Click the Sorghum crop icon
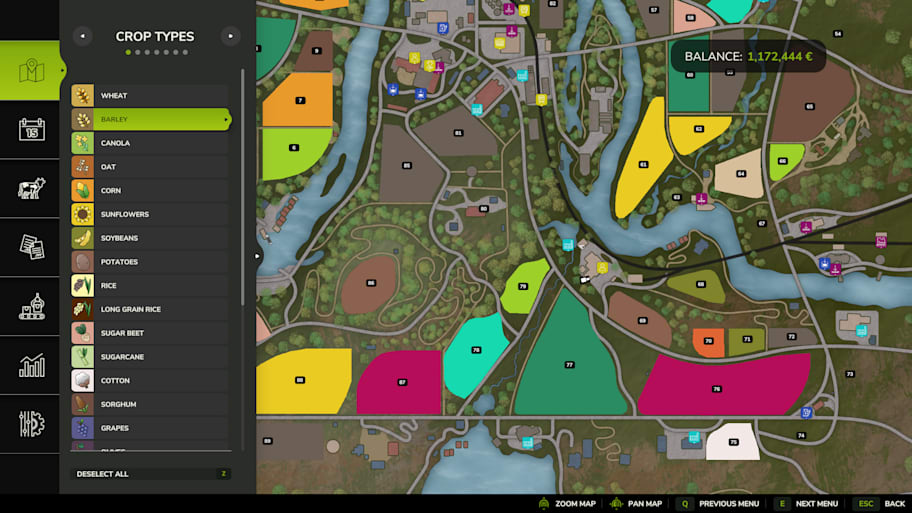 coord(83,404)
